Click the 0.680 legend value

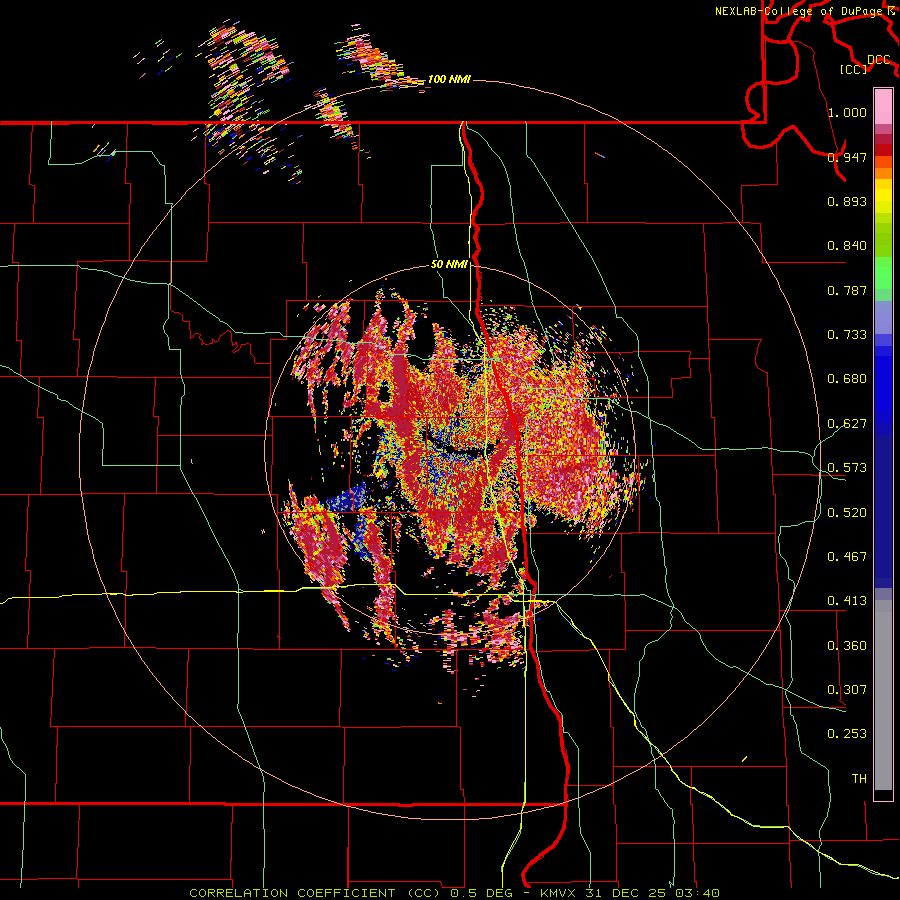pos(847,378)
